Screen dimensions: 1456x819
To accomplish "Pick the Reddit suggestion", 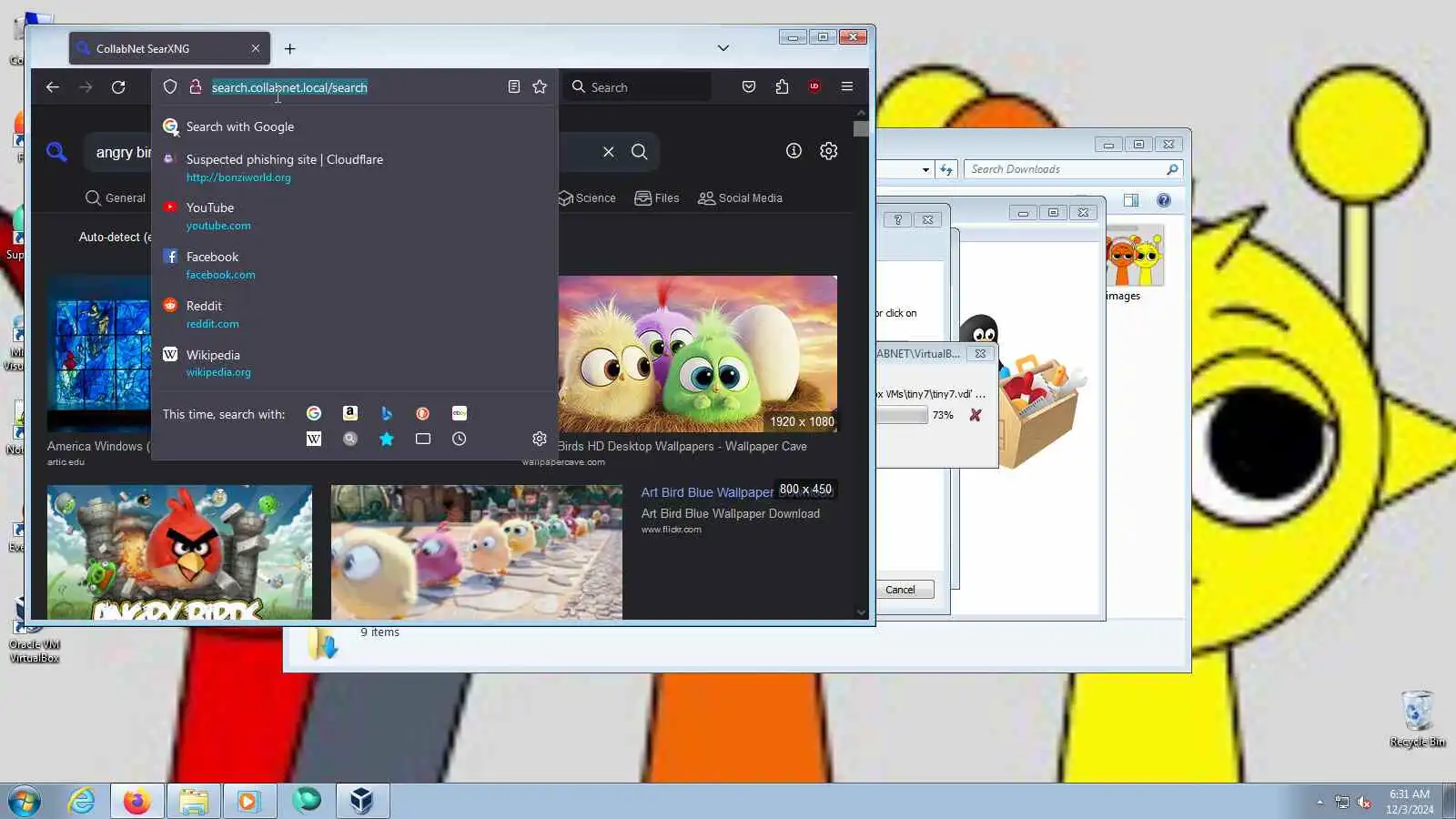I will 354,315.
